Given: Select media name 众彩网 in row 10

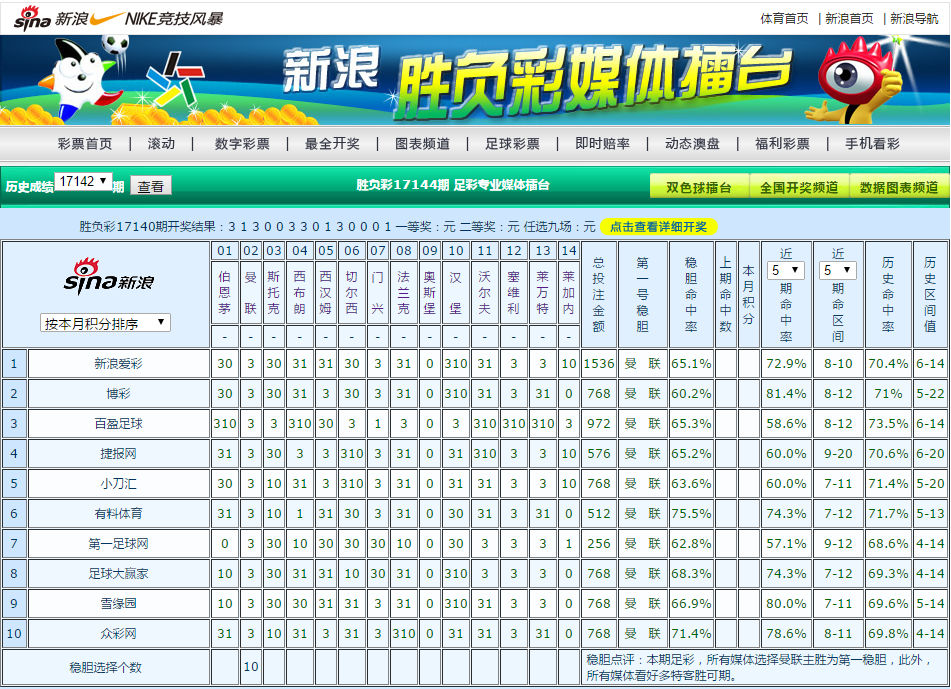Looking at the screenshot, I should pyautogui.click(x=118, y=634).
